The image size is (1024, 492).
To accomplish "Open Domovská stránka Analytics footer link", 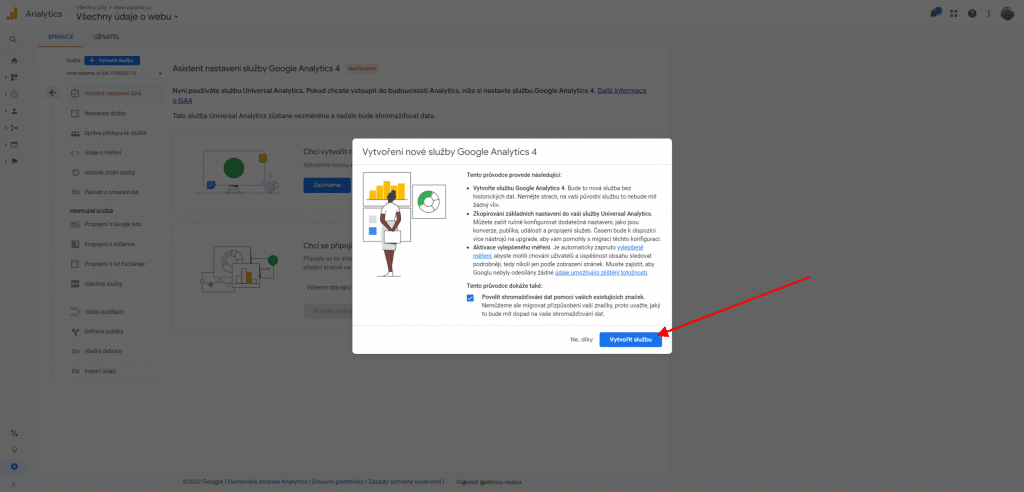I will pos(267,482).
